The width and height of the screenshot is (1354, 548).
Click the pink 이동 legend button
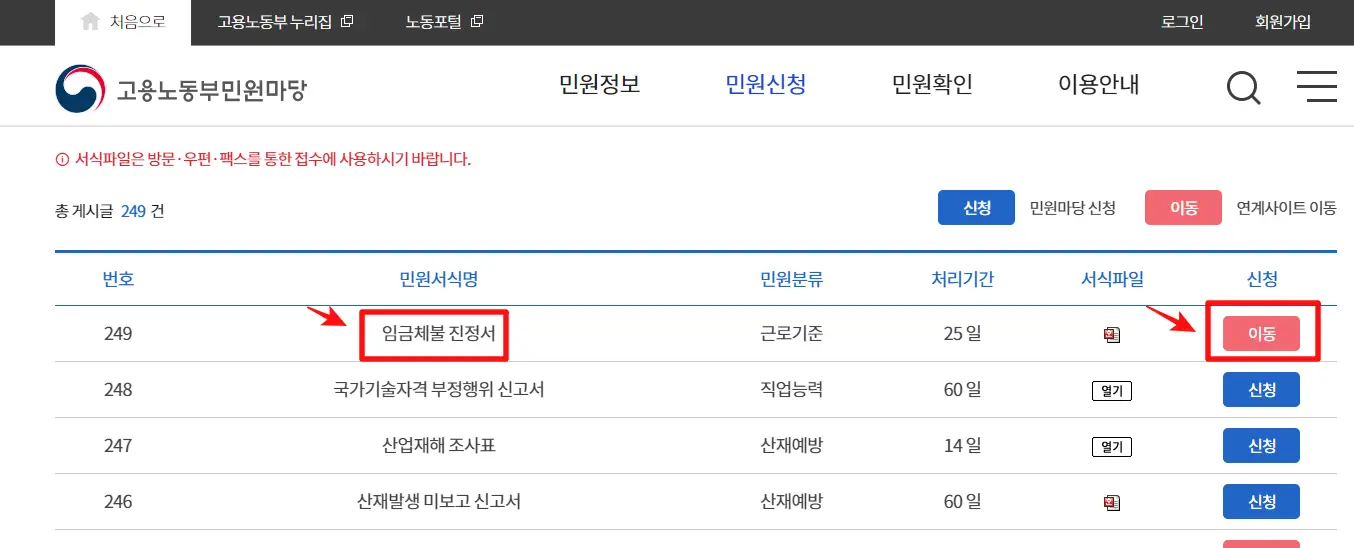click(1184, 208)
